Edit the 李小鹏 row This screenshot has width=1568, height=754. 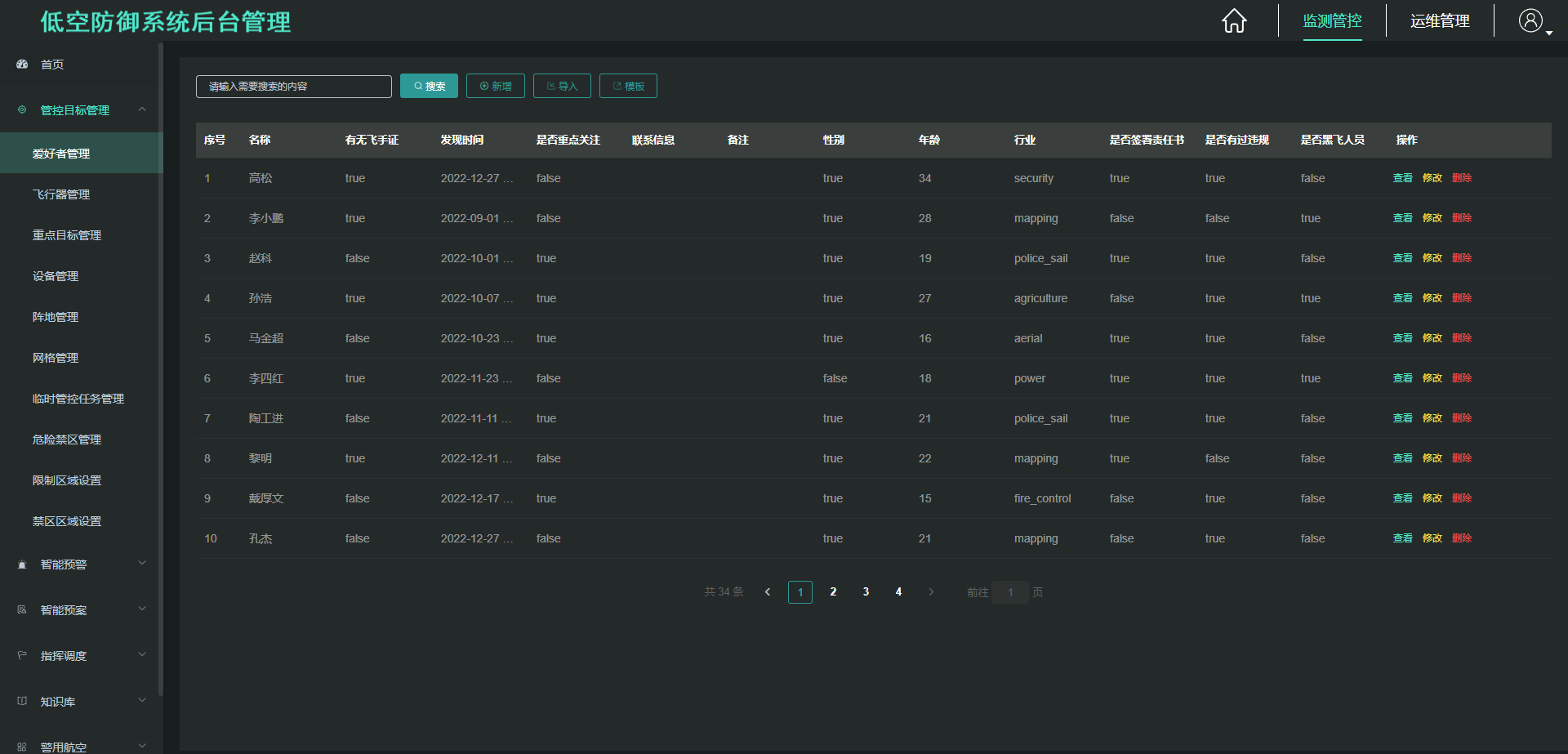click(1432, 218)
